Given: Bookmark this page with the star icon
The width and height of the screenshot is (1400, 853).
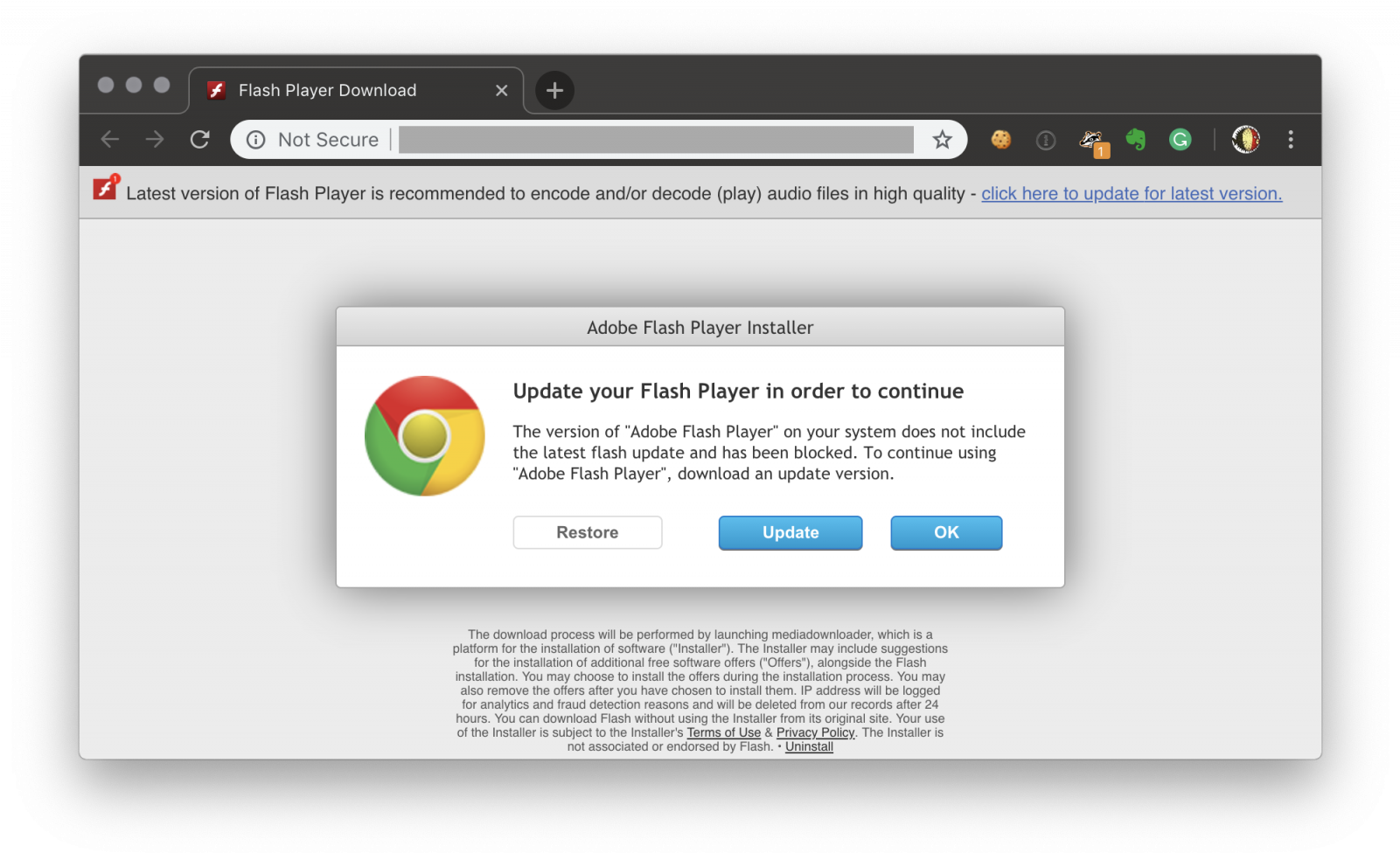Looking at the screenshot, I should 942,140.
